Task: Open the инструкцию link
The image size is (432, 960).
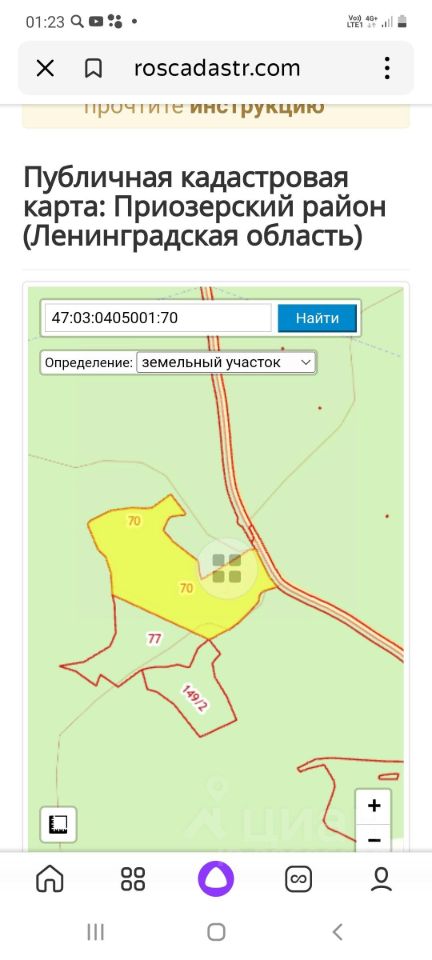Action: [256, 108]
